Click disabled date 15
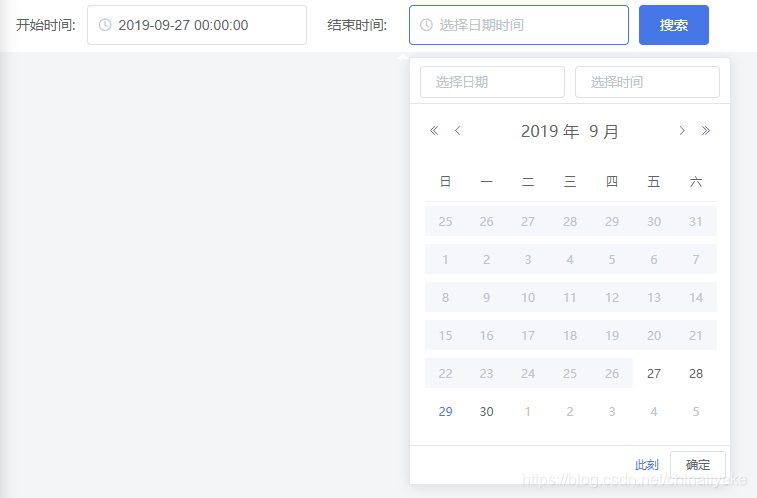The width and height of the screenshot is (757, 498). 445,335
